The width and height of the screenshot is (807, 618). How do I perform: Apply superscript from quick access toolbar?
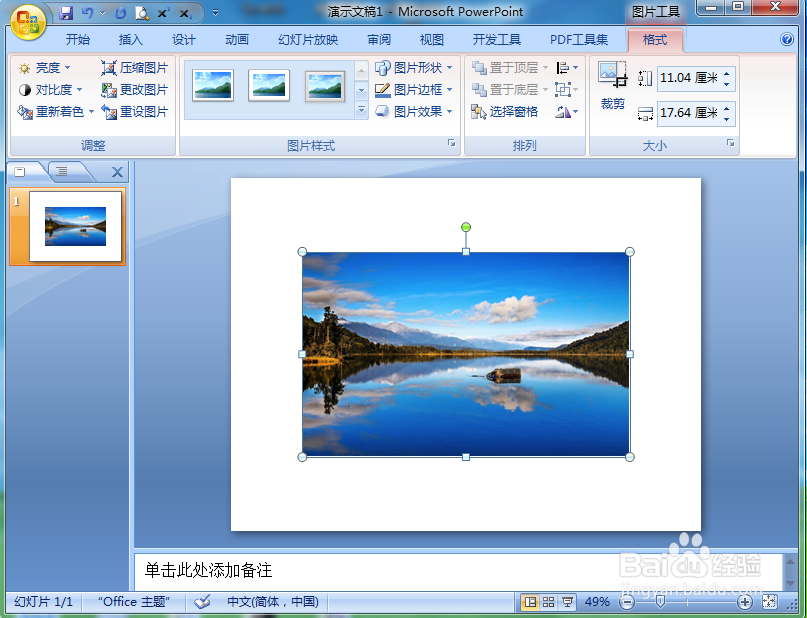pos(164,13)
